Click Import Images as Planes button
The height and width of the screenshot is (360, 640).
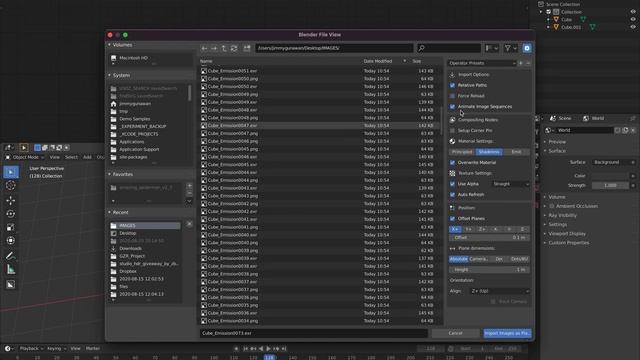point(507,333)
